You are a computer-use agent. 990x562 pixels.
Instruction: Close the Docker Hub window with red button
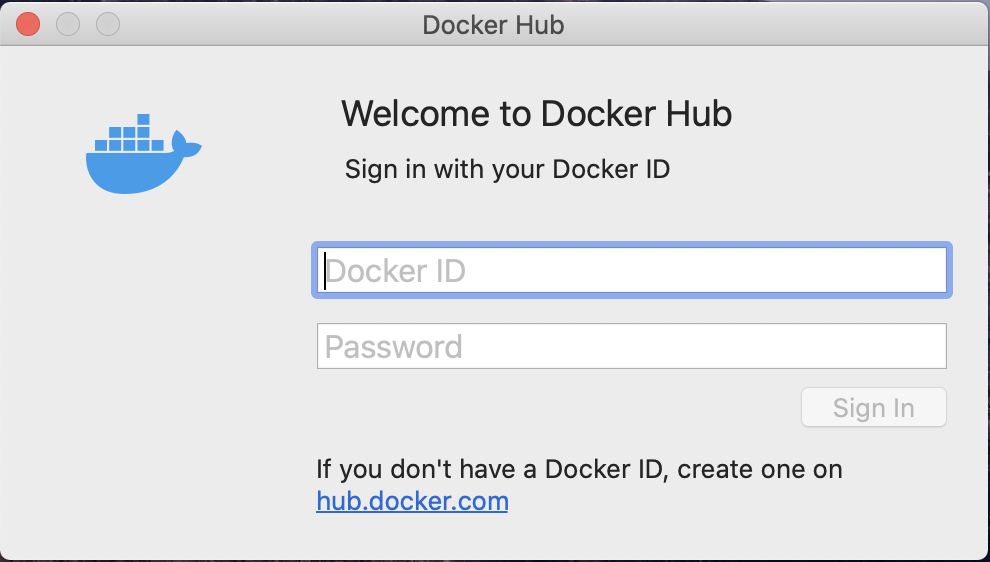[28, 25]
